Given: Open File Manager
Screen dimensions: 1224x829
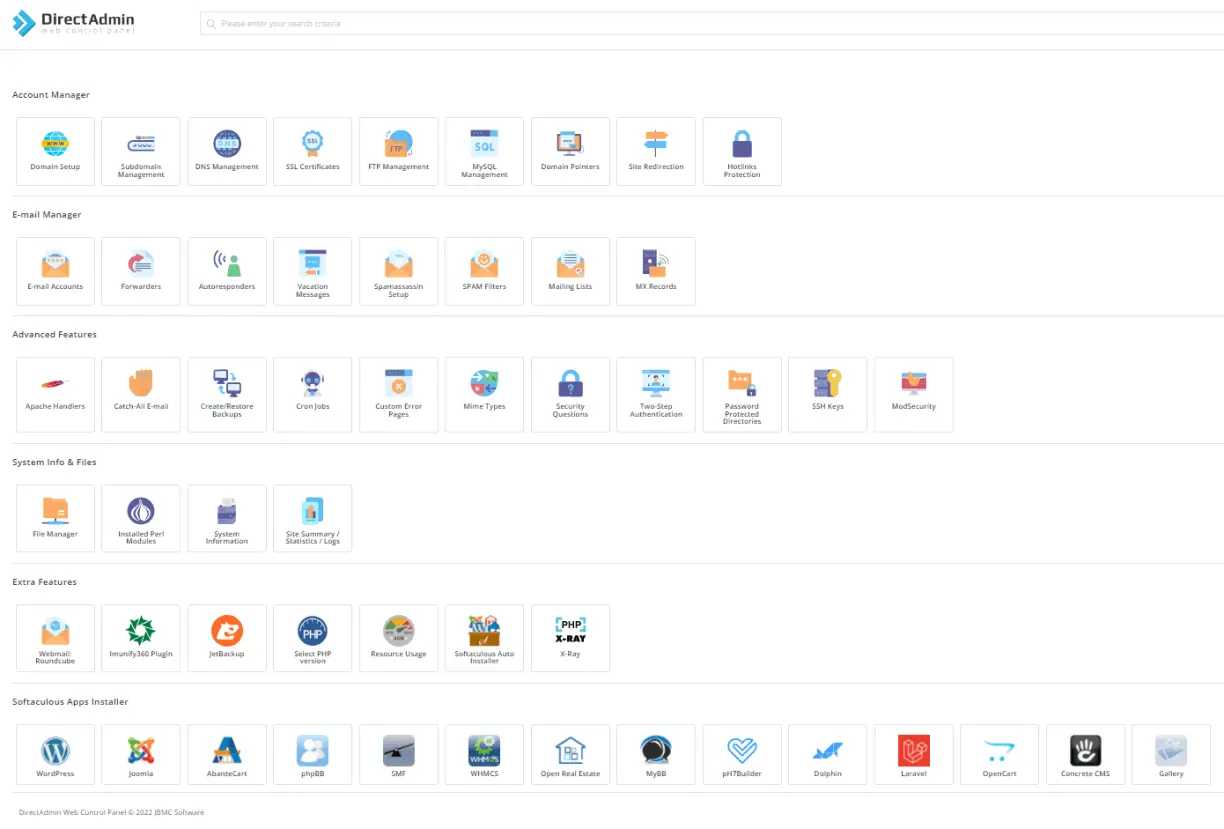Looking at the screenshot, I should (55, 518).
